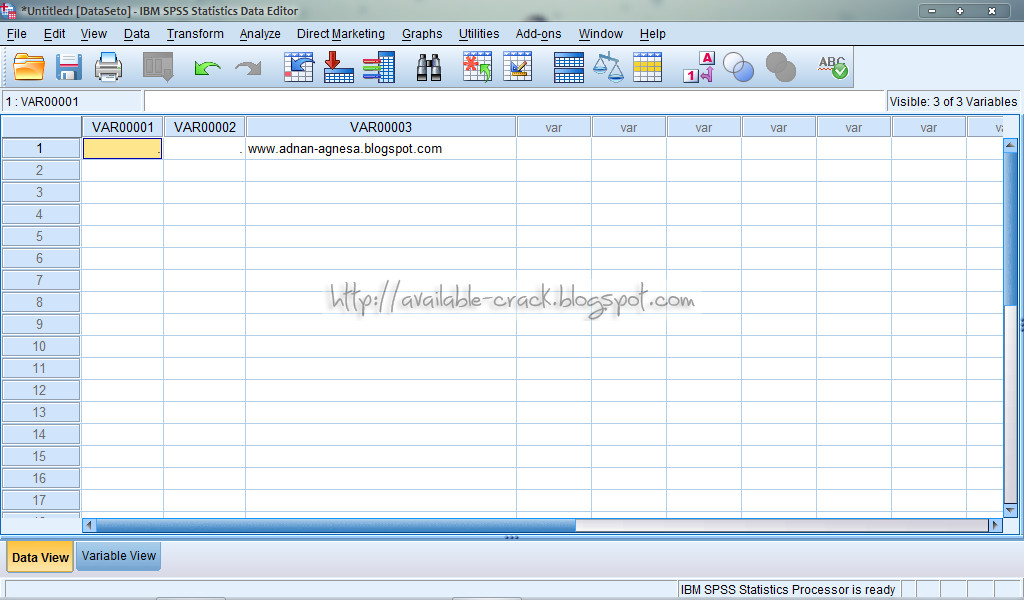Show all variables gray circles icon

pyautogui.click(x=780, y=67)
